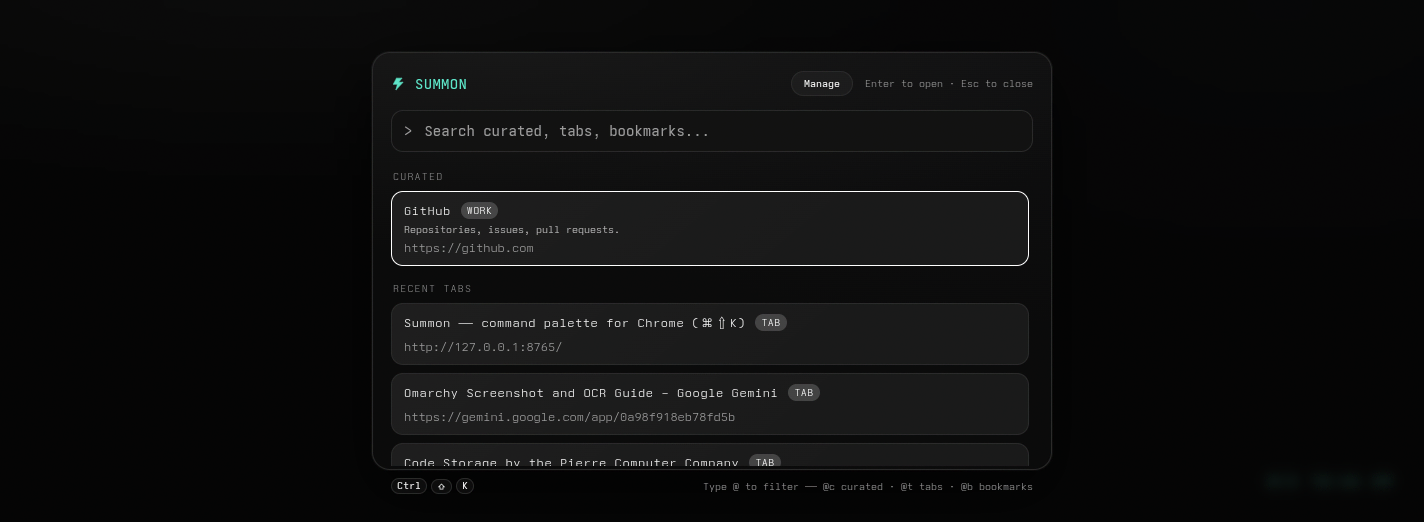Click the http://127.0.0.1:8765/ URL text
The height and width of the screenshot is (522, 1424).
[483, 347]
